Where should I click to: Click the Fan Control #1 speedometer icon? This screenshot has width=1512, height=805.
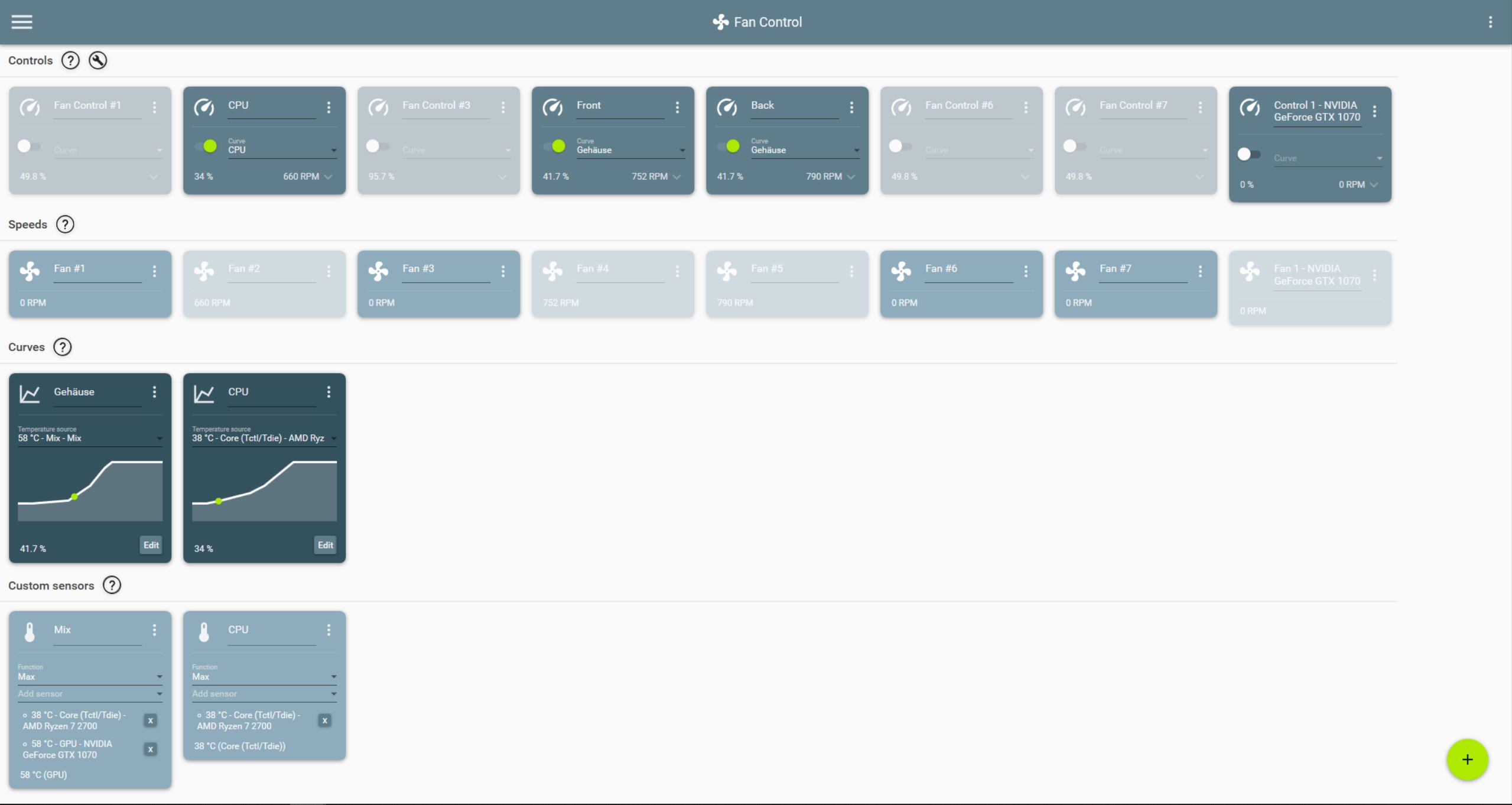(29, 106)
